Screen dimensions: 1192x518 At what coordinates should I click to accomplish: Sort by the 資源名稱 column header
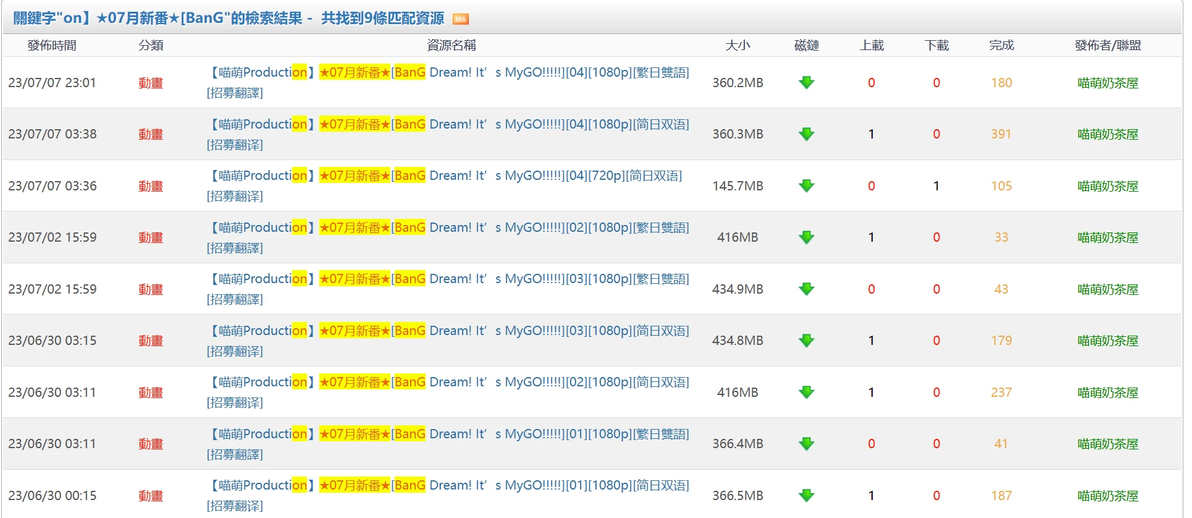pyautogui.click(x=452, y=46)
